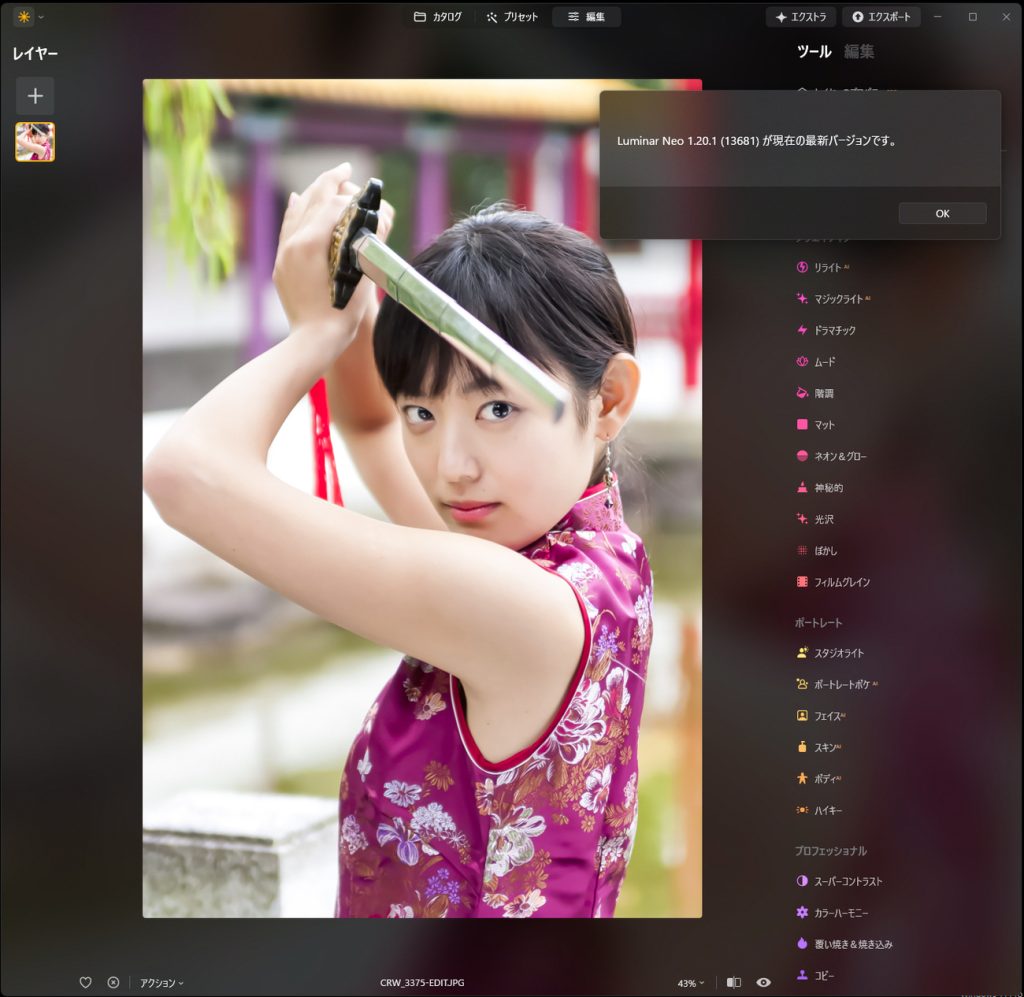Open the 43% zoom dropdown

[x=690, y=983]
